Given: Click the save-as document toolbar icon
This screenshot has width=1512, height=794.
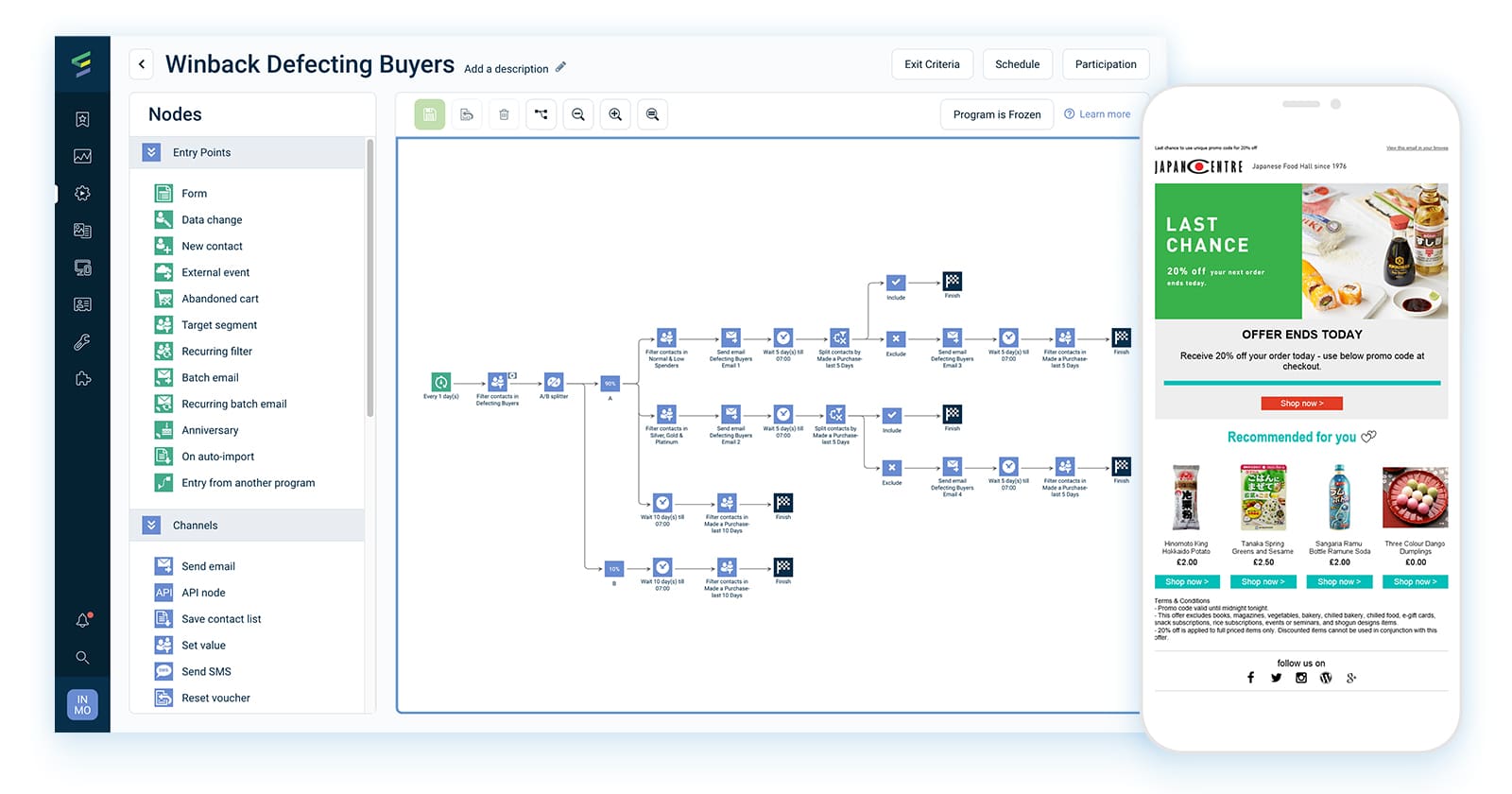Looking at the screenshot, I should click(x=467, y=114).
